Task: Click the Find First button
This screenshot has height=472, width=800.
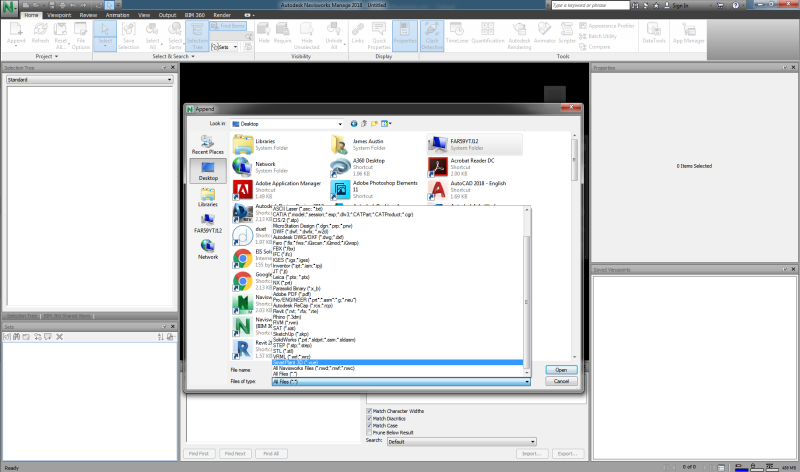Action: pos(199,454)
